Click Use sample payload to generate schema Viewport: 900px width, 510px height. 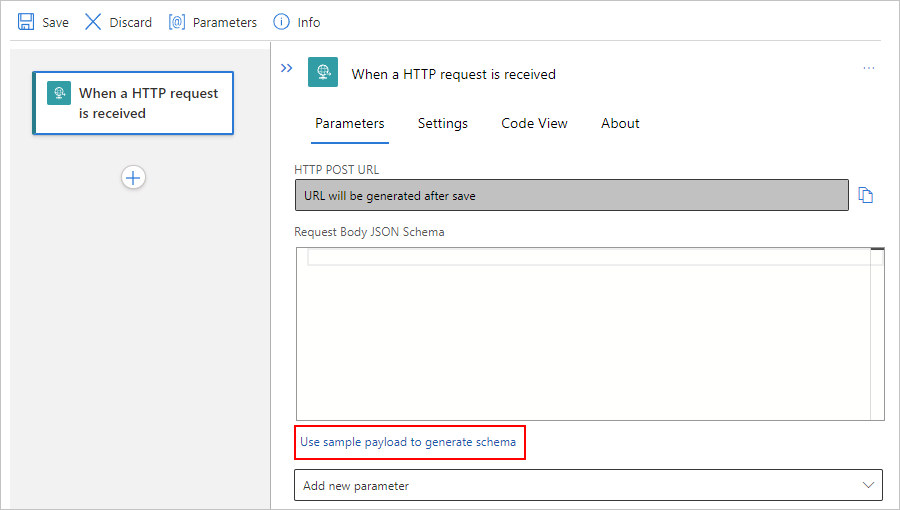(409, 441)
